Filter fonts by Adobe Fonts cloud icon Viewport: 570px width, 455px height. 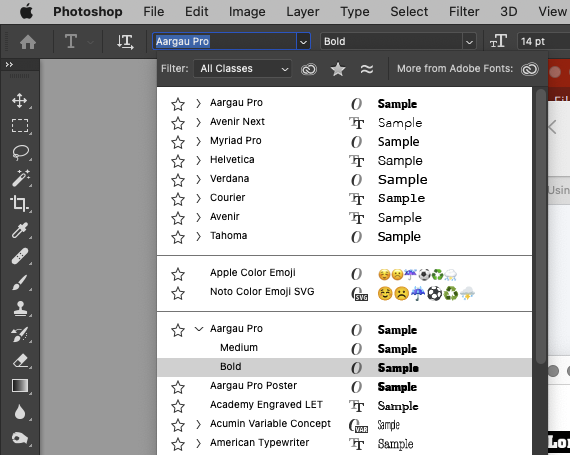pyautogui.click(x=309, y=69)
